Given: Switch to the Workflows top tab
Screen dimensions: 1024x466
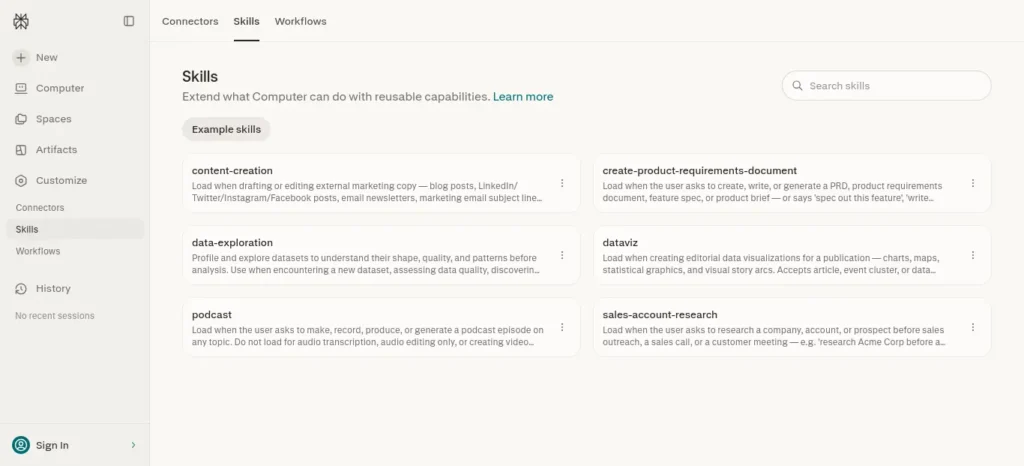Looking at the screenshot, I should [x=300, y=22].
